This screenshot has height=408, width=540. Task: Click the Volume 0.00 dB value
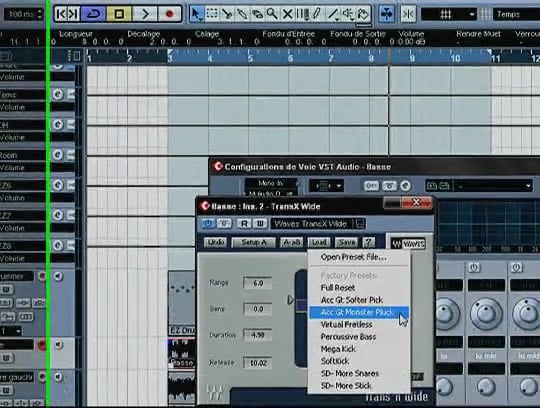click(412, 42)
